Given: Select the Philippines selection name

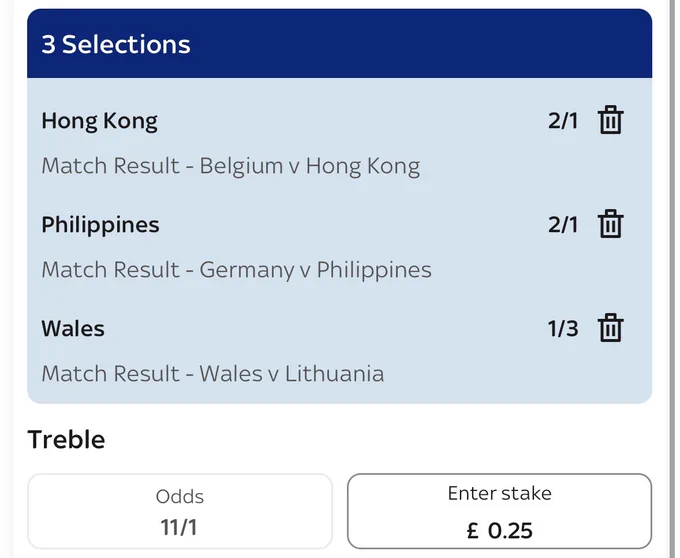Looking at the screenshot, I should click(100, 225).
